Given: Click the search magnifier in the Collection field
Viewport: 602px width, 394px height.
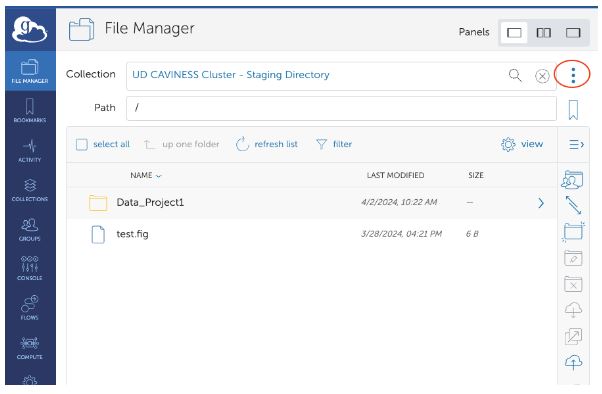Looking at the screenshot, I should click(x=515, y=75).
